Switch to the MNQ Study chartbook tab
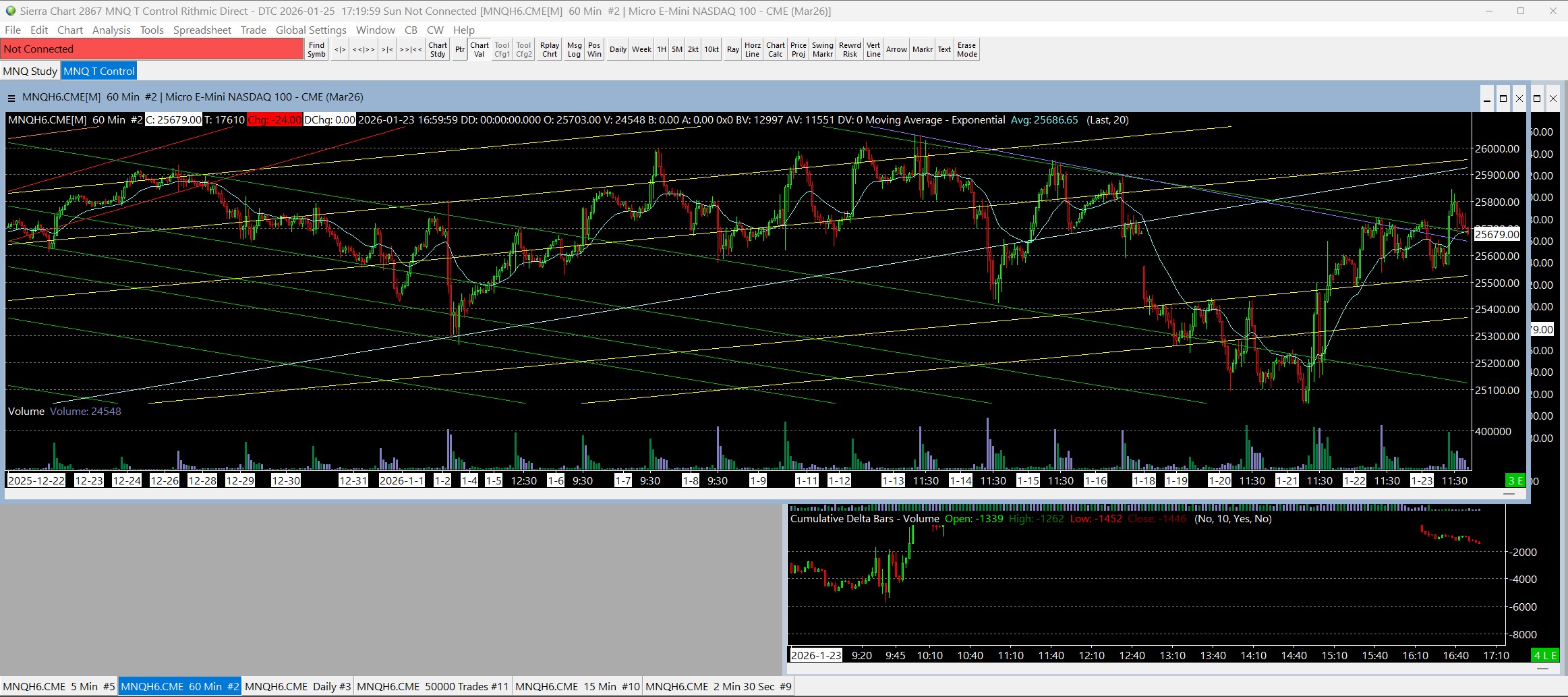The image size is (1568, 697). (30, 71)
